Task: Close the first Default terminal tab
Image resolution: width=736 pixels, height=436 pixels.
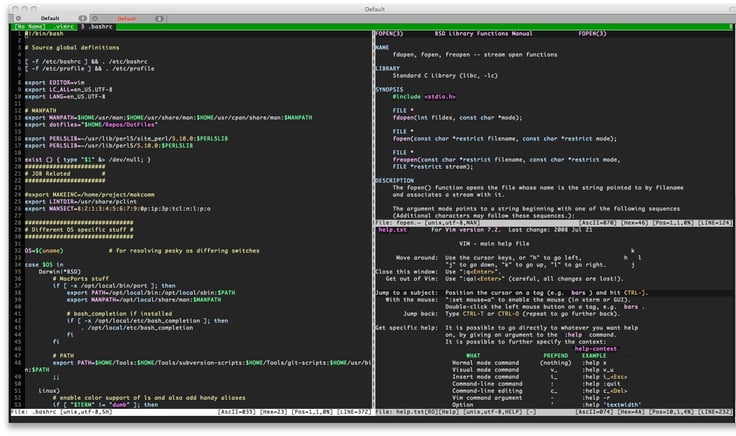Action: point(18,18)
